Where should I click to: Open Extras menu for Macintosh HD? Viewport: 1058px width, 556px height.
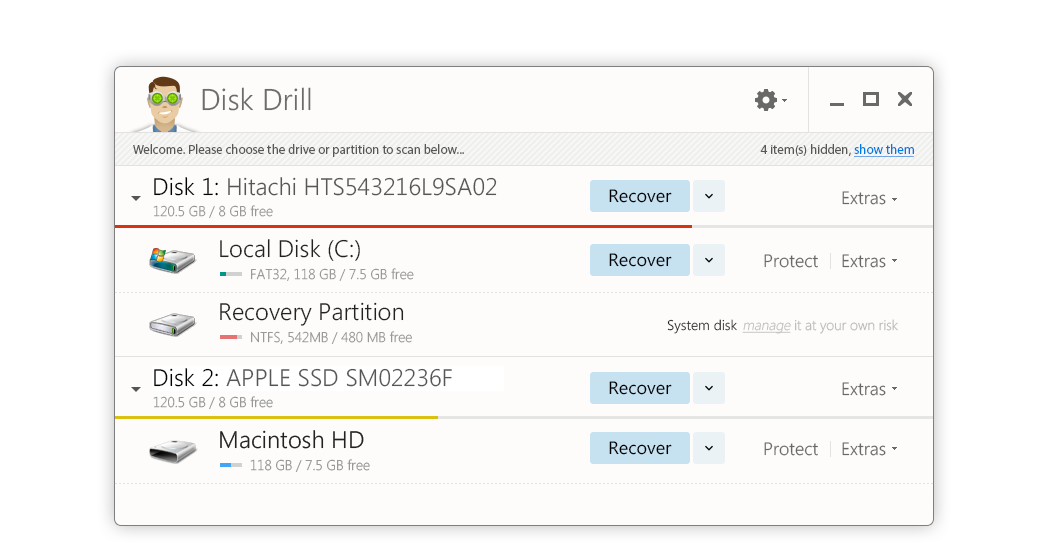869,449
